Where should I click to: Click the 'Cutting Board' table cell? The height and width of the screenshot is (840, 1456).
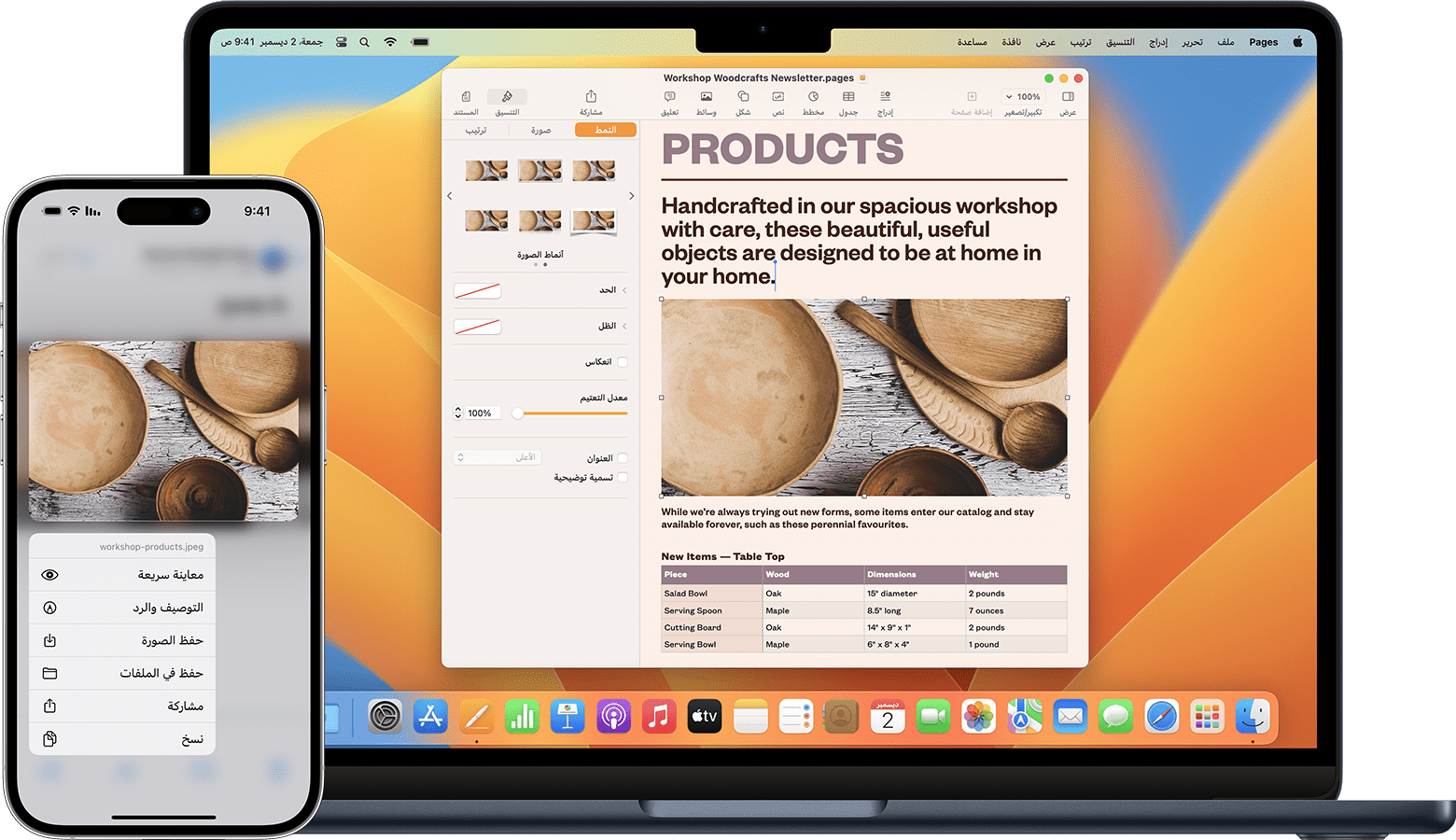pos(712,627)
